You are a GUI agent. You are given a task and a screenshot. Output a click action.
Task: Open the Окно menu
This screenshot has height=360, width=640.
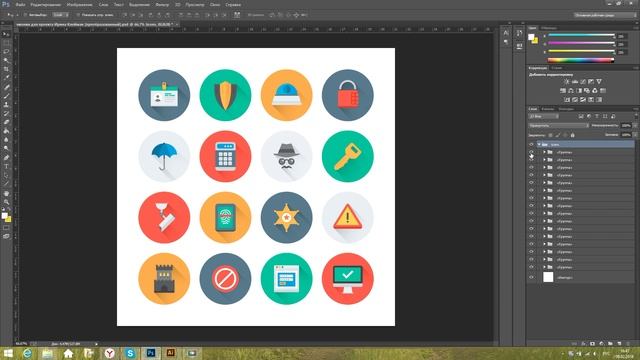click(x=215, y=4)
